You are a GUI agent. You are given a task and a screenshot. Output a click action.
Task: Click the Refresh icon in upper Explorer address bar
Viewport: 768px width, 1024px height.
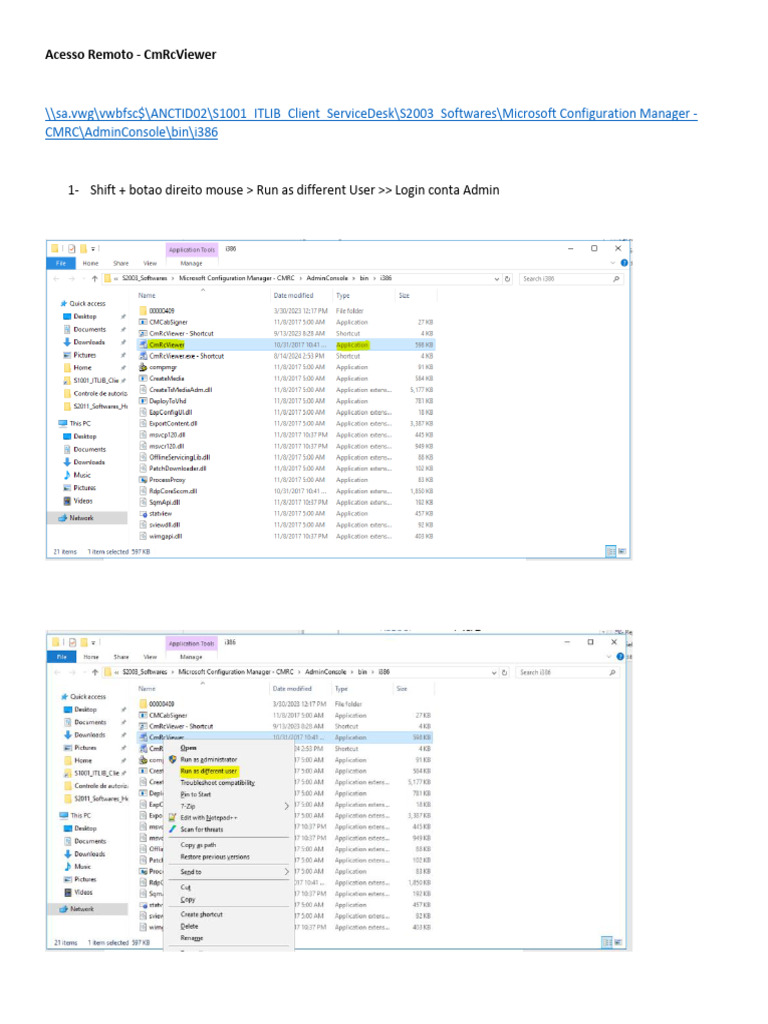coord(507,279)
